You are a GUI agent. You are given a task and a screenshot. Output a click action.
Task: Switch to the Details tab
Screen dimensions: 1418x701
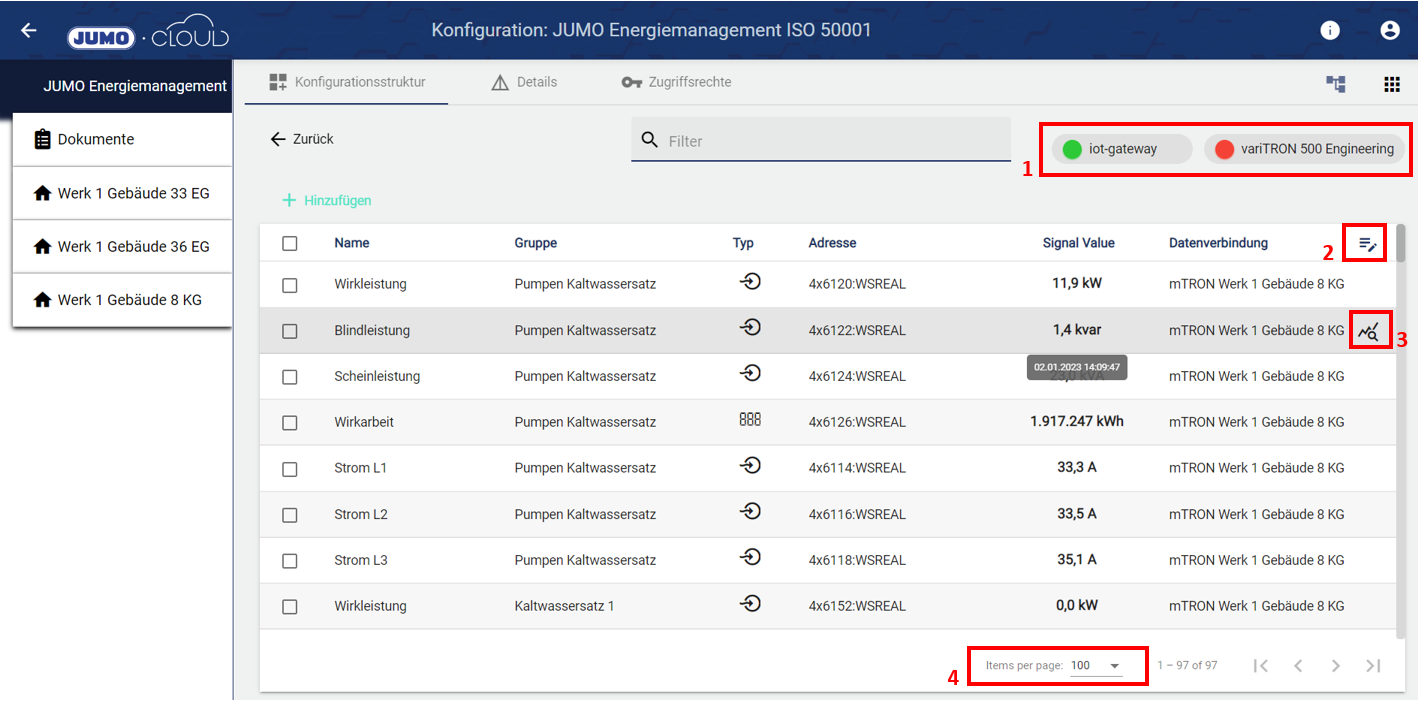(525, 82)
